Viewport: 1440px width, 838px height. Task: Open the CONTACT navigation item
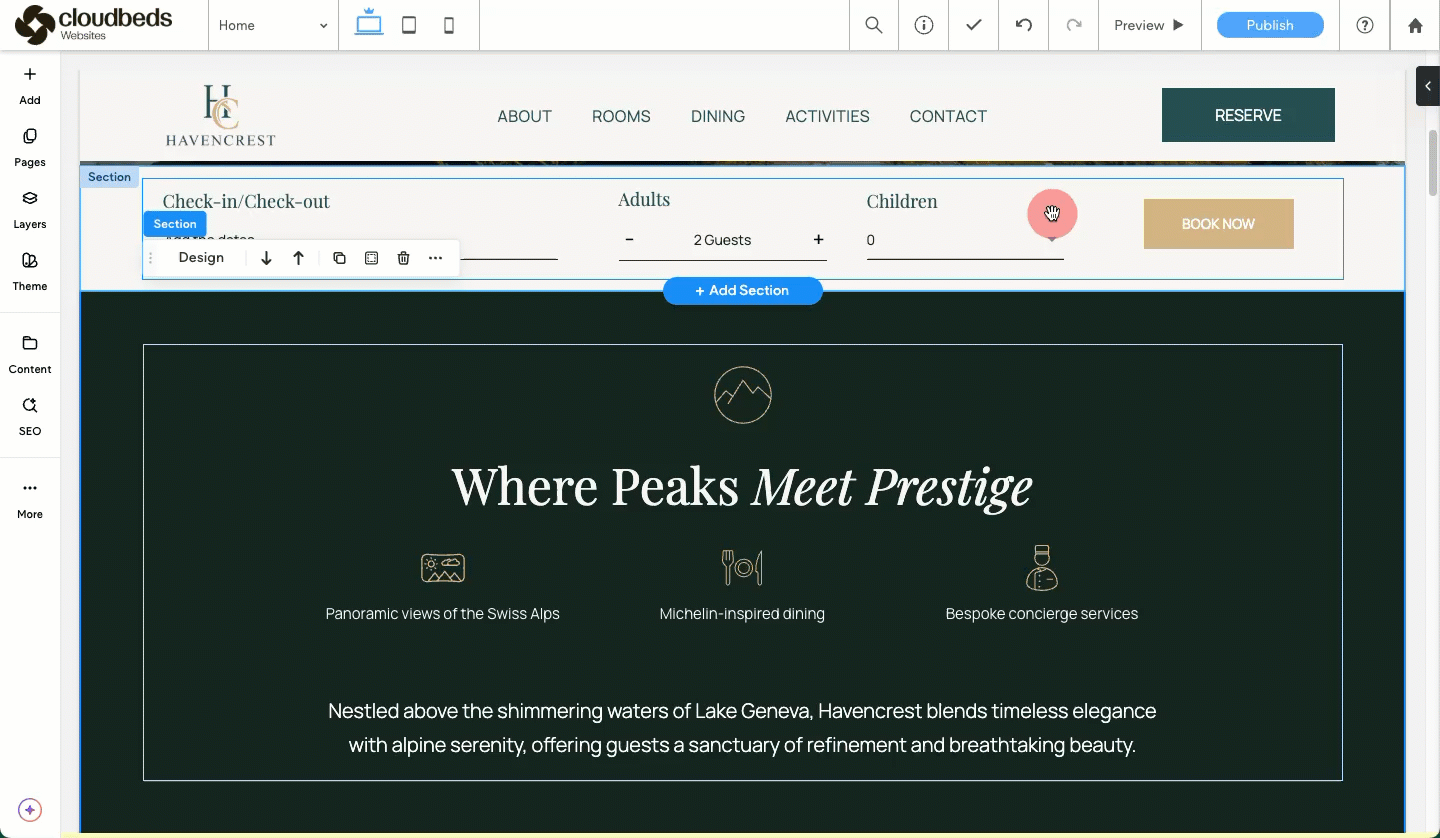[x=948, y=116]
